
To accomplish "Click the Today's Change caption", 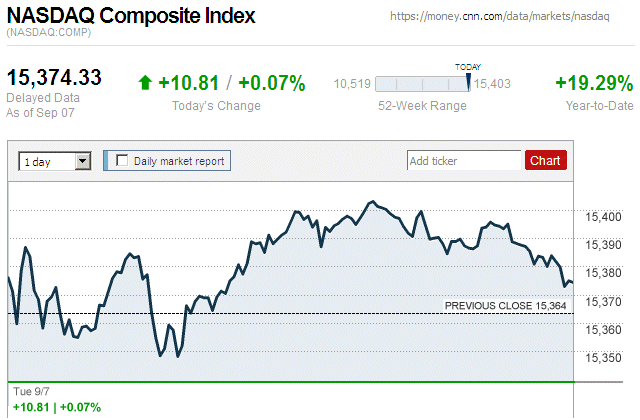I will pos(216,106).
